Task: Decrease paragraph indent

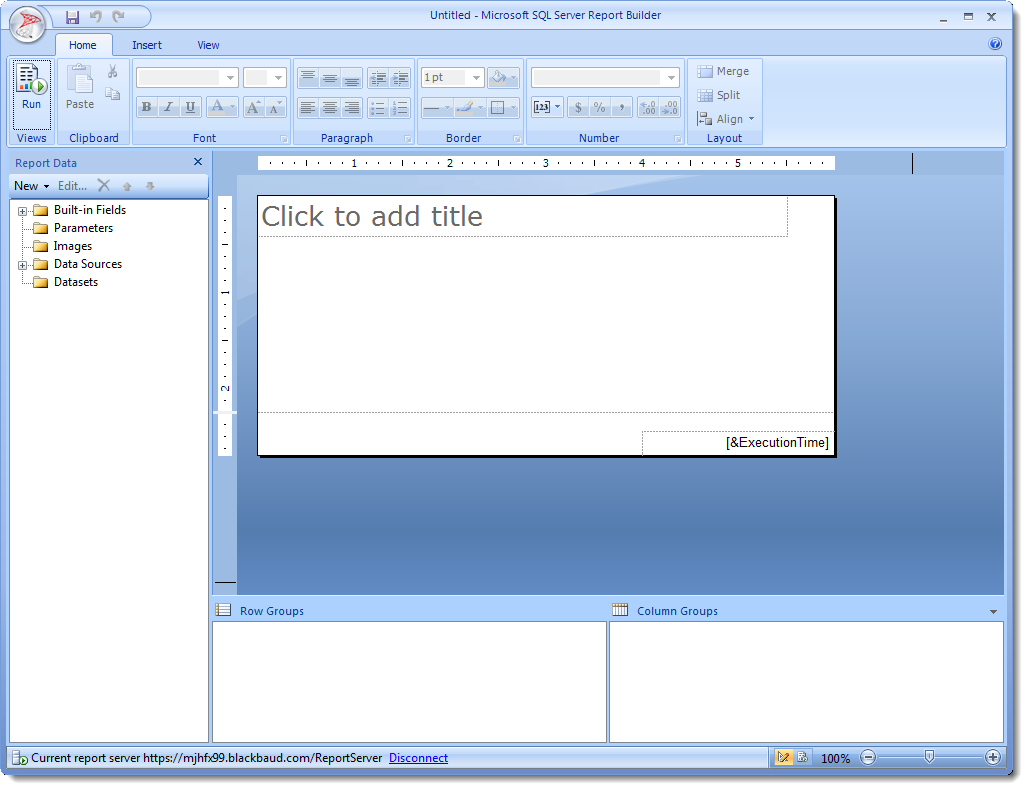Action: click(378, 77)
